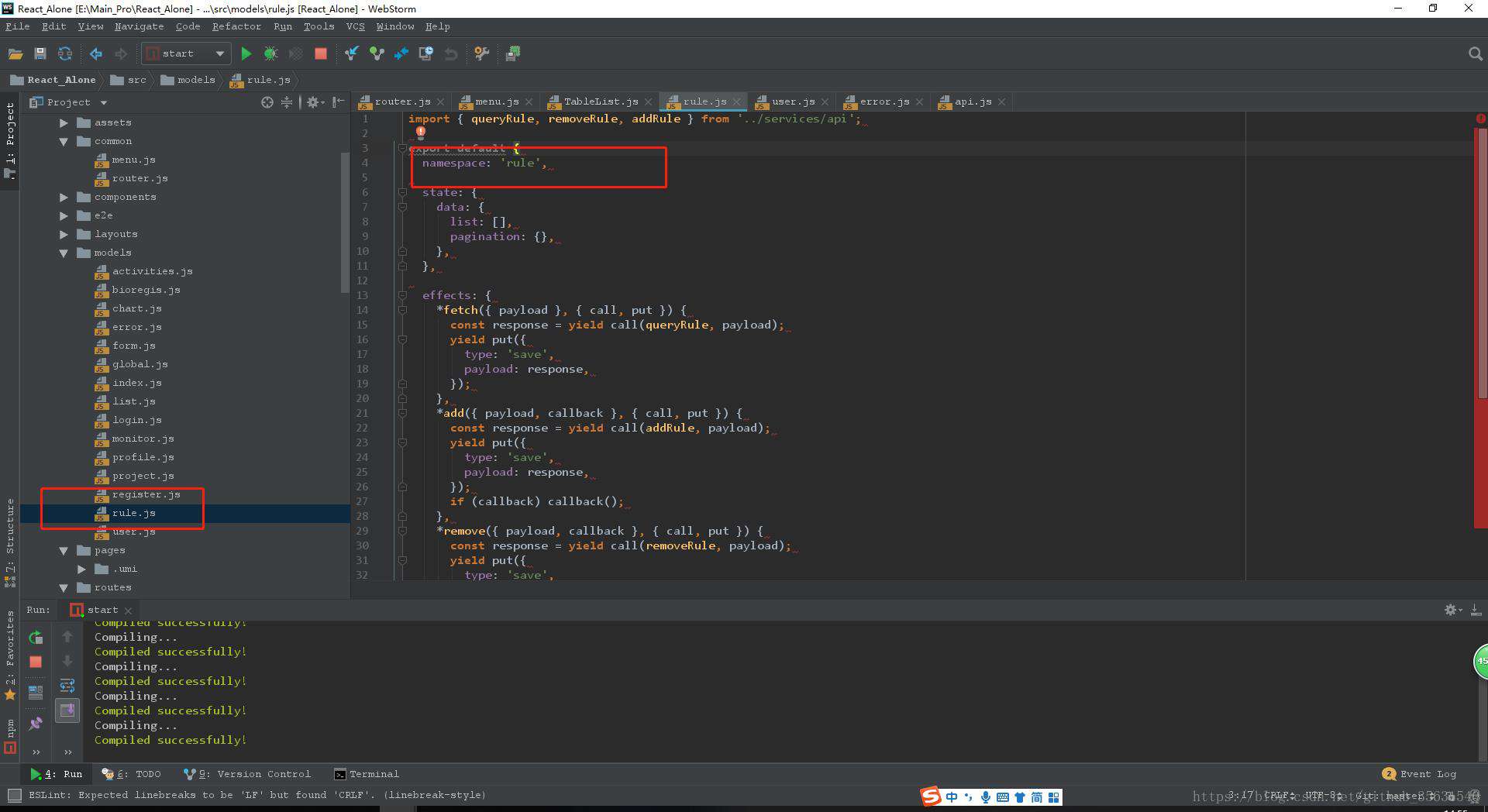The height and width of the screenshot is (812, 1488).
Task: Toggle the Favorites side tool window
Action: click(x=9, y=655)
